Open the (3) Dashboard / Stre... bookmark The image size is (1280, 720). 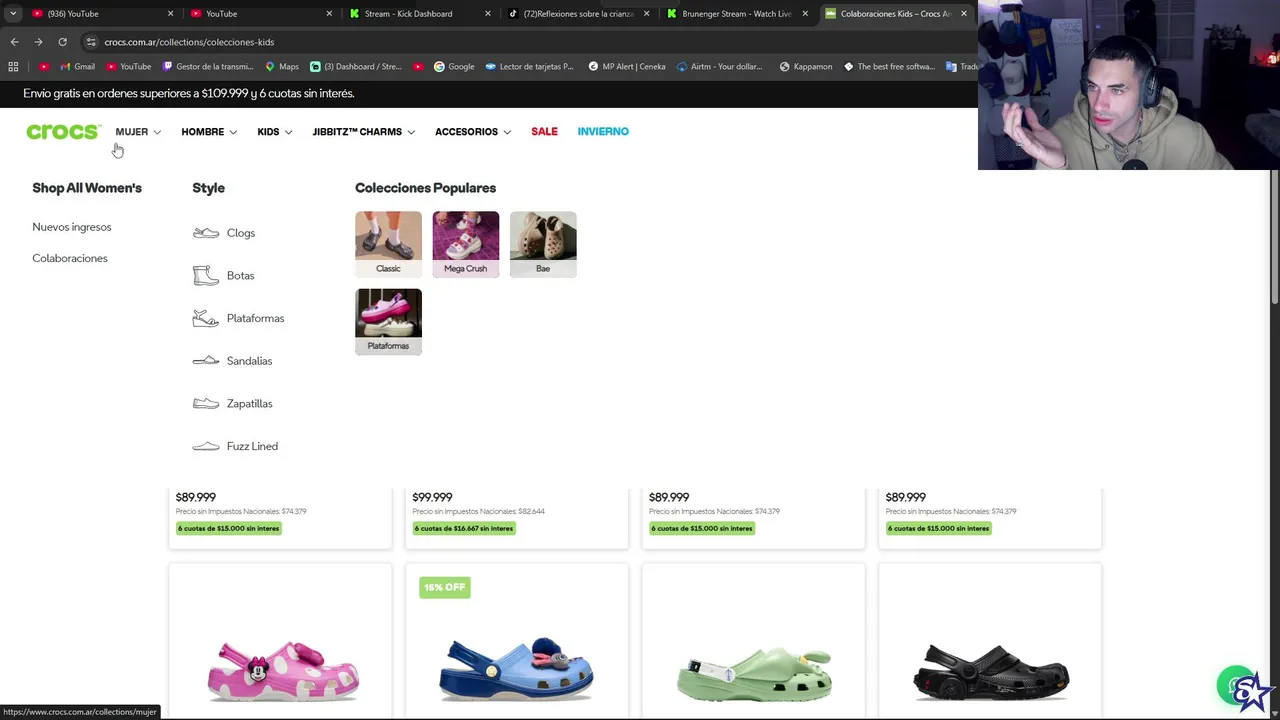356,67
